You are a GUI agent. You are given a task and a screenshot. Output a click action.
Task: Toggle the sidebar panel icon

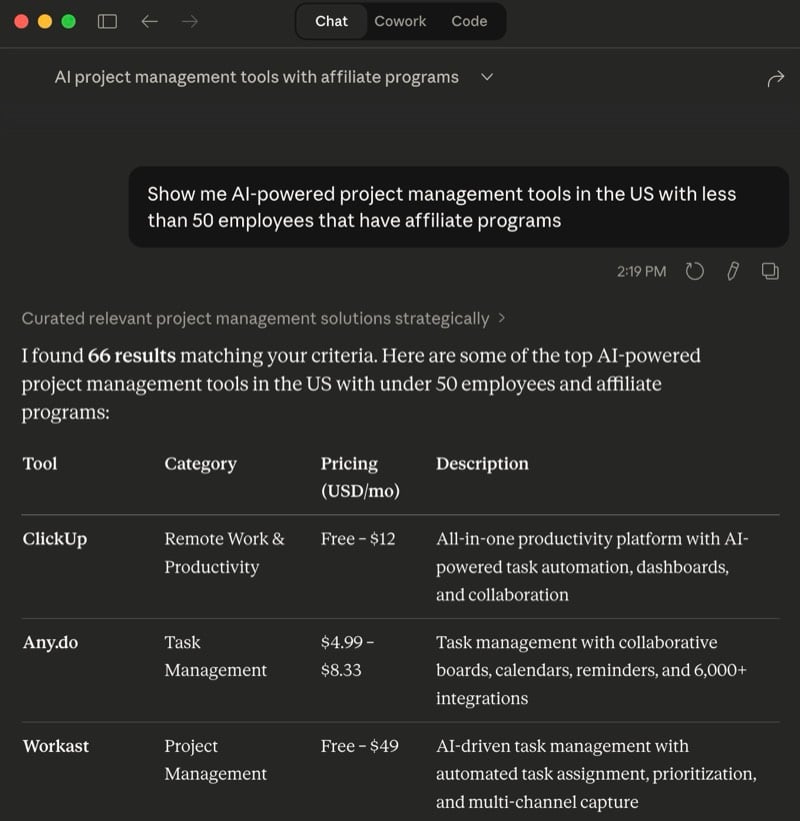coord(107,21)
